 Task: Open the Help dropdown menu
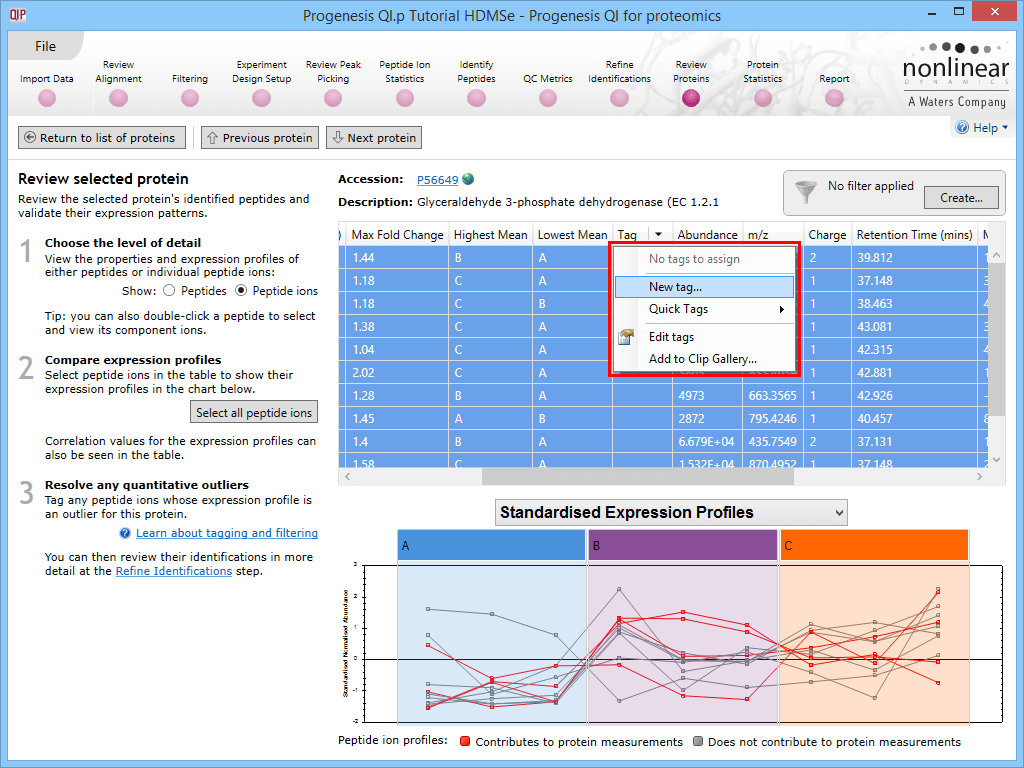coord(982,127)
